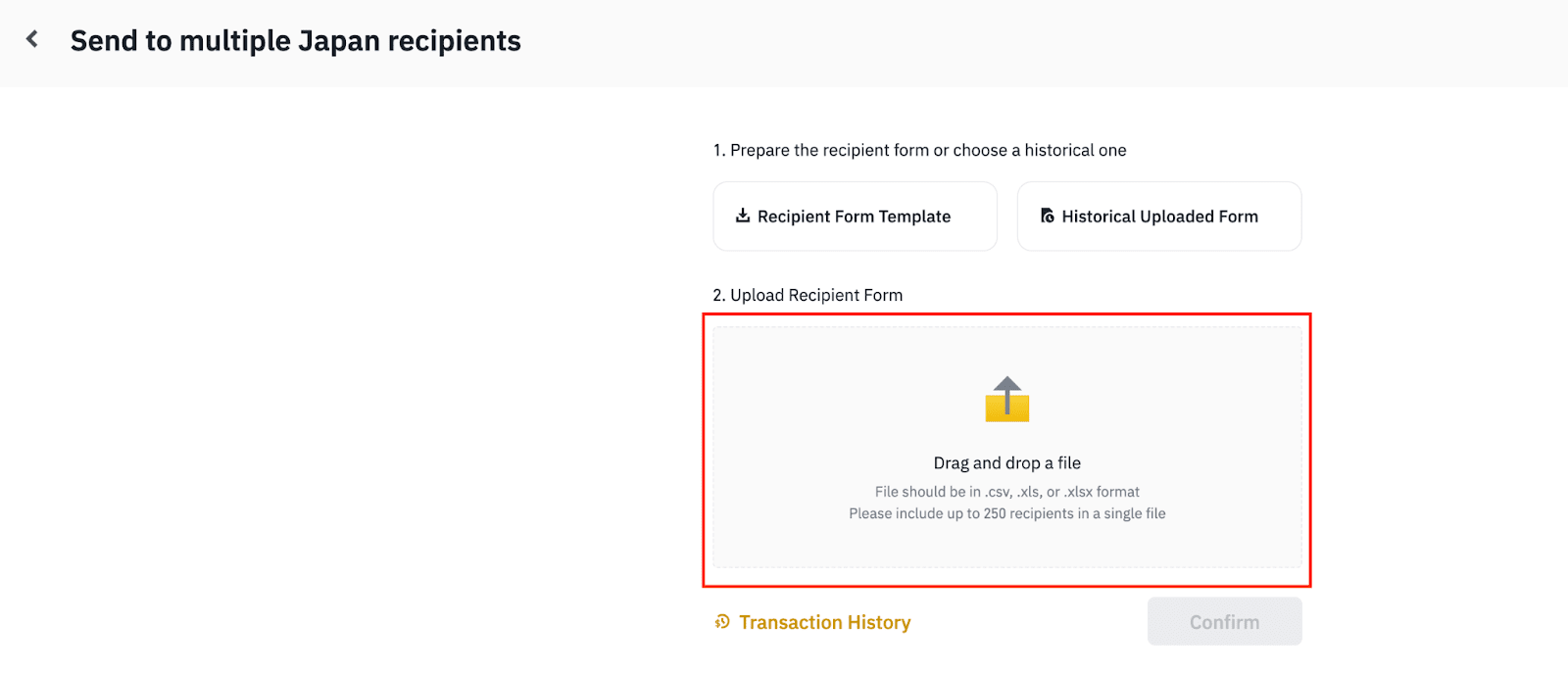This screenshot has height=674, width=1568.
Task: Open the Historical Uploaded Form list
Action: (x=1159, y=216)
